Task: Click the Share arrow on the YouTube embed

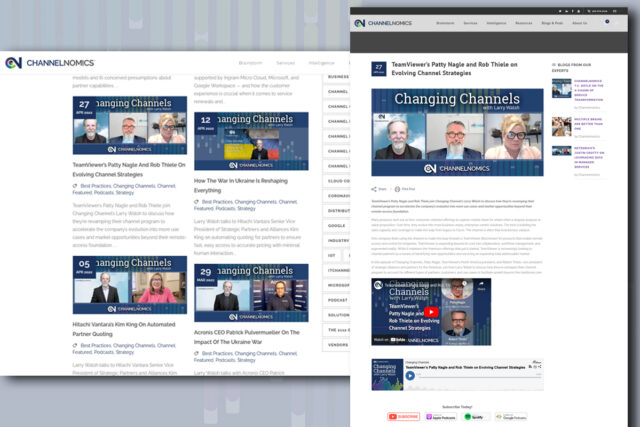Action: tap(482, 285)
